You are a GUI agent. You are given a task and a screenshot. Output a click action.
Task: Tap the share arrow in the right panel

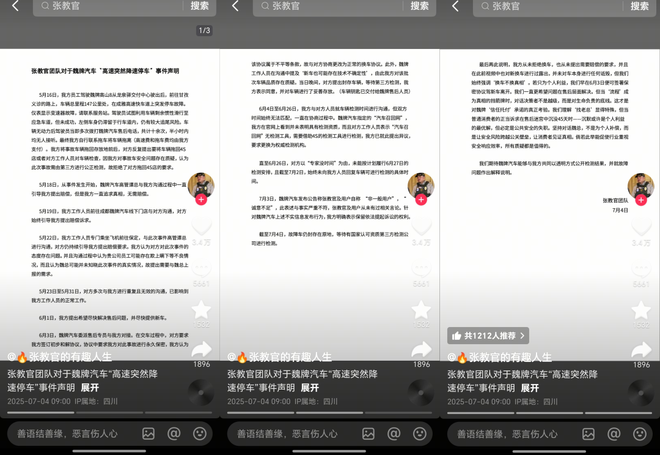point(641,349)
